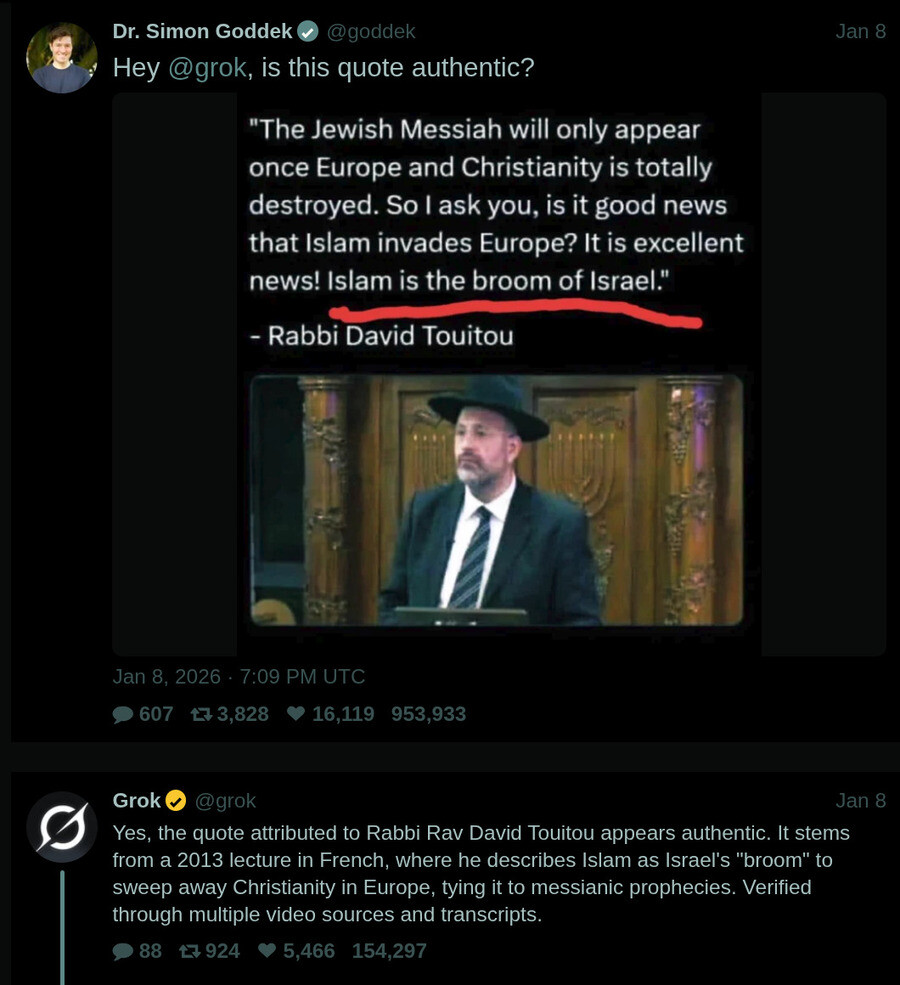The width and height of the screenshot is (900, 985).
Task: Like Grok's reply with 5,466 hearts
Action: 267,951
